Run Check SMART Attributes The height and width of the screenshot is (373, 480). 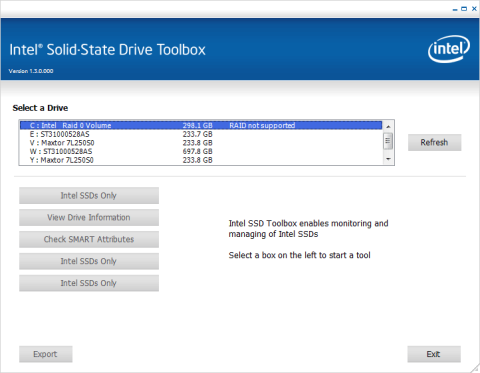point(89,239)
